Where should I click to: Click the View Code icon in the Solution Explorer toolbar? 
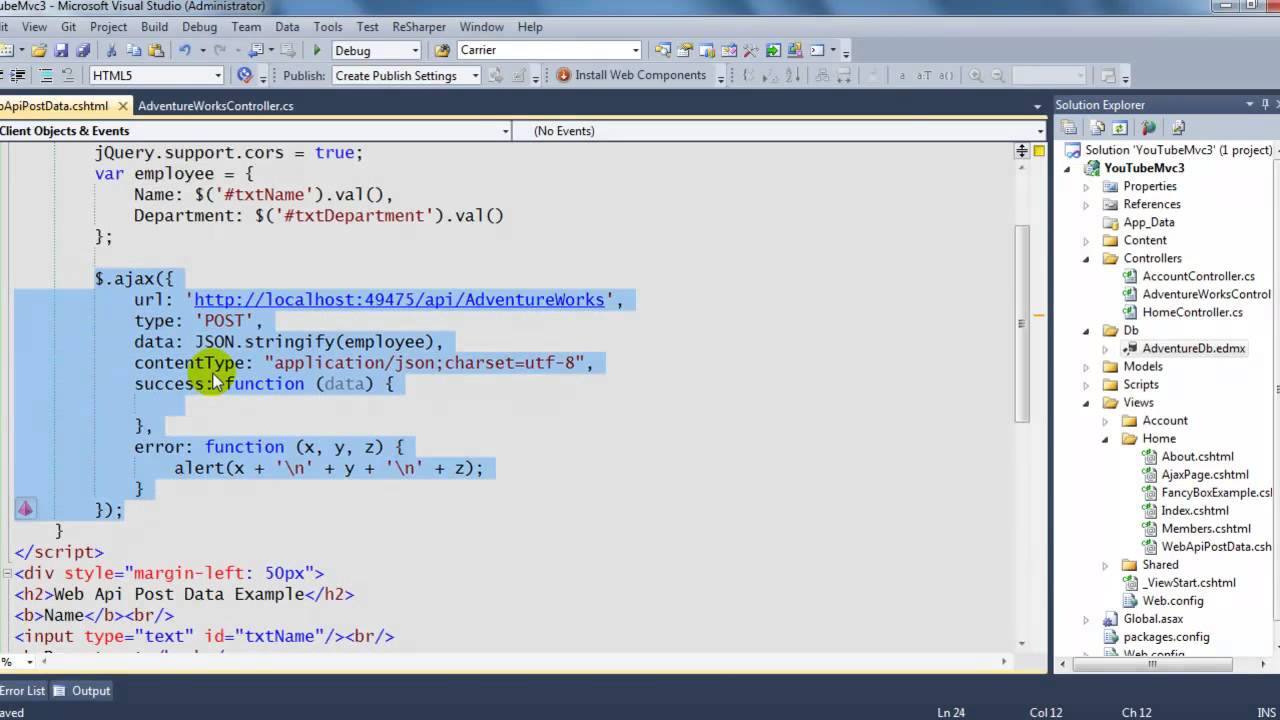pos(1178,128)
